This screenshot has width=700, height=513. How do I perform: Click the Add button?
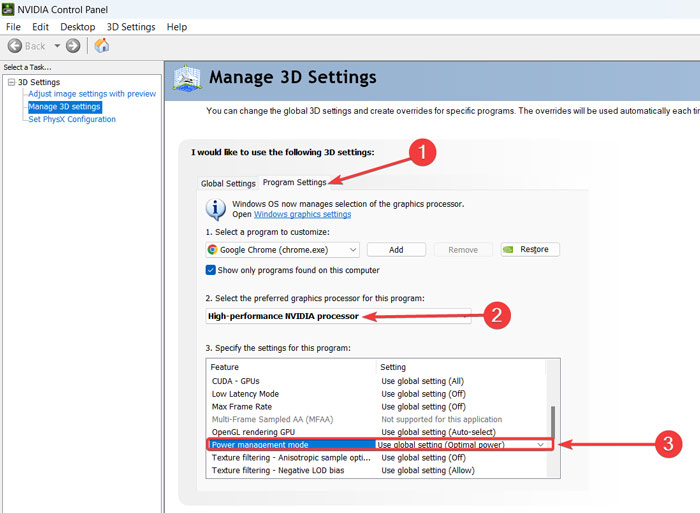click(x=396, y=250)
